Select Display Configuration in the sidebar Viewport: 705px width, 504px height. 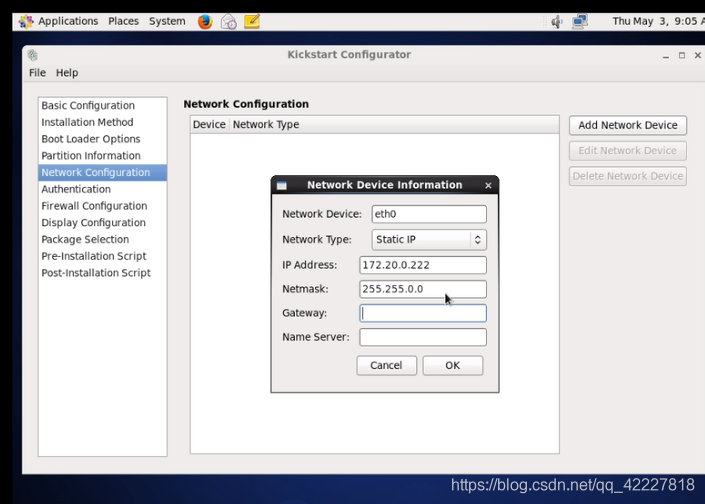103,223
